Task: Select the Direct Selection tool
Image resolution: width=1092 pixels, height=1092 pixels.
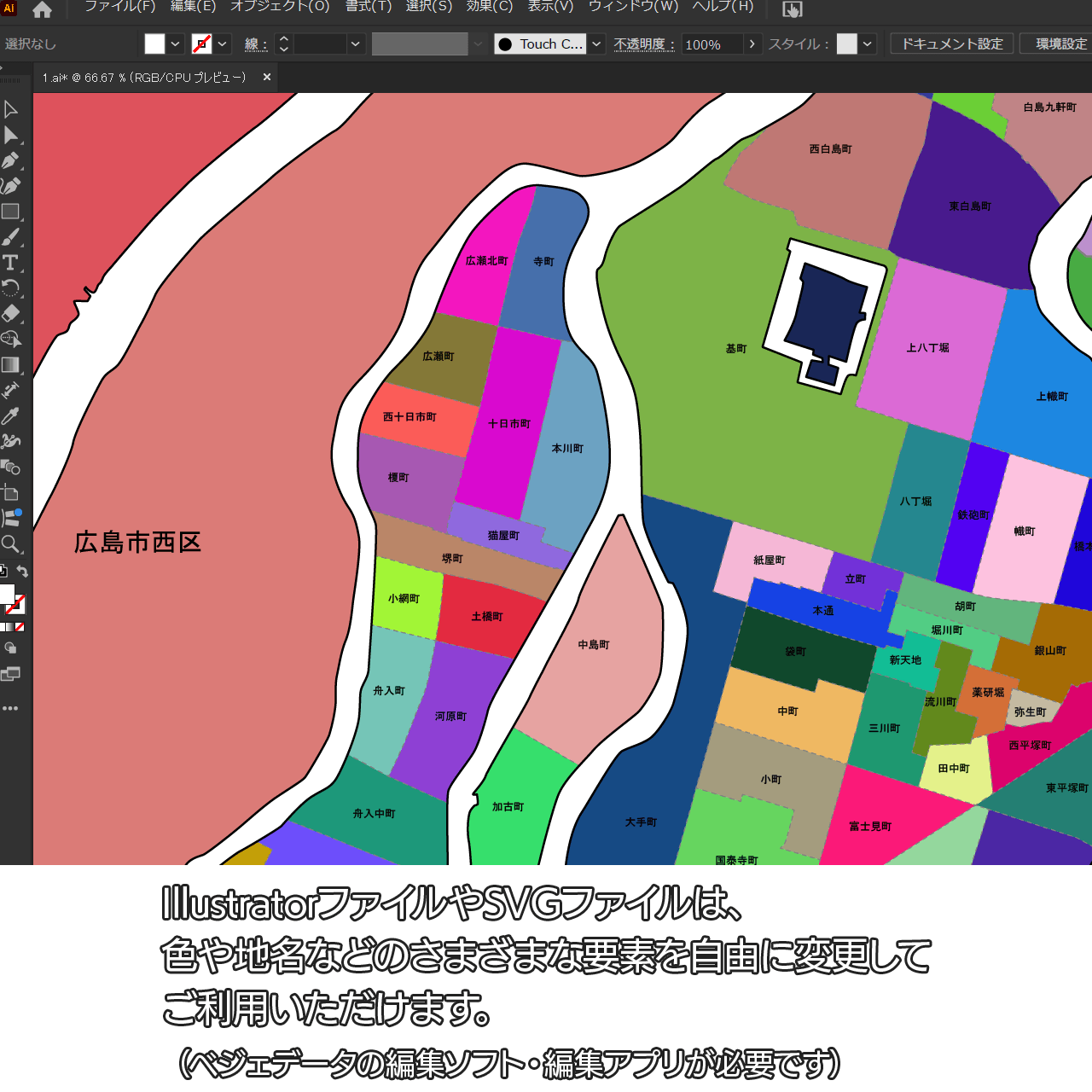Action: pos(11,135)
